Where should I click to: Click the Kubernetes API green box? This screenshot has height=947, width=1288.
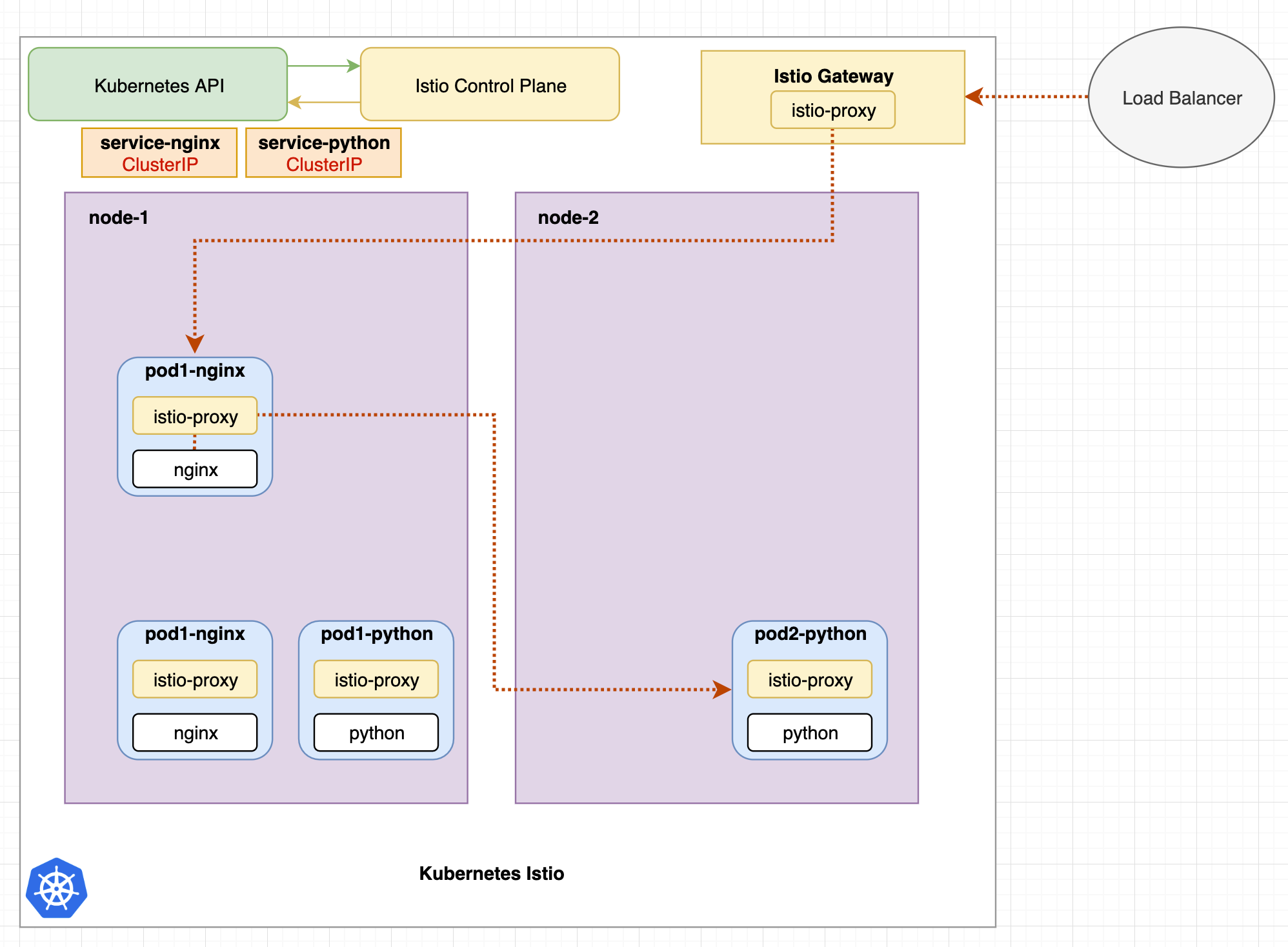pyautogui.click(x=157, y=84)
